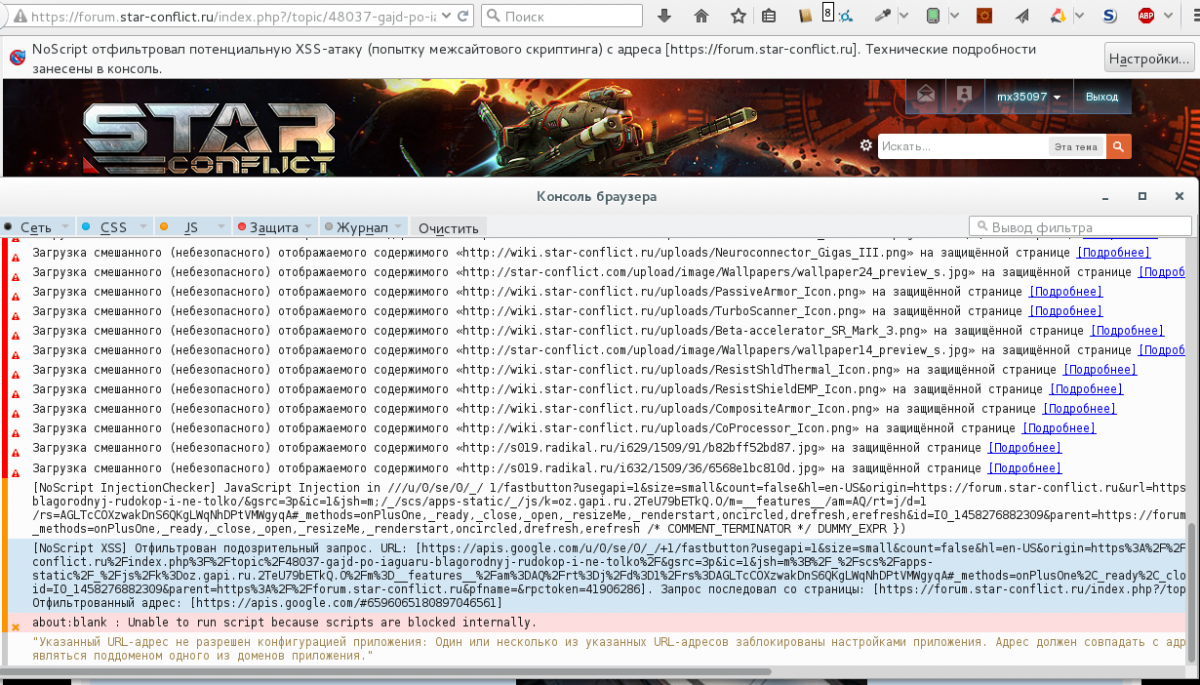Viewport: 1200px width, 685px height.
Task: Open the Adblock Plus dropdown arrow
Action: point(1167,16)
